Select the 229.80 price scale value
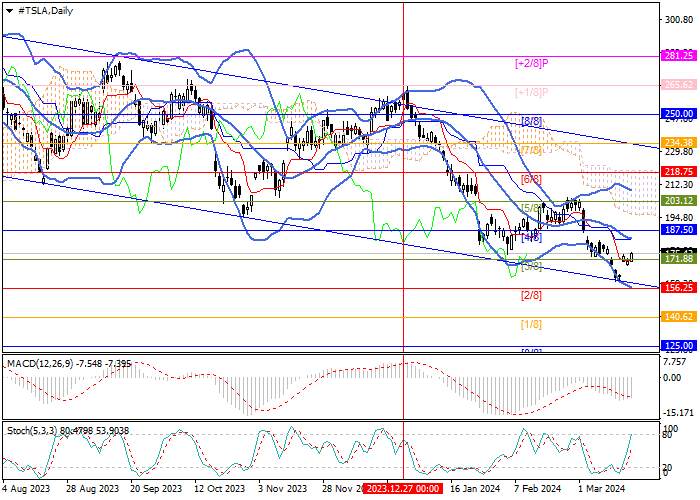 678,151
